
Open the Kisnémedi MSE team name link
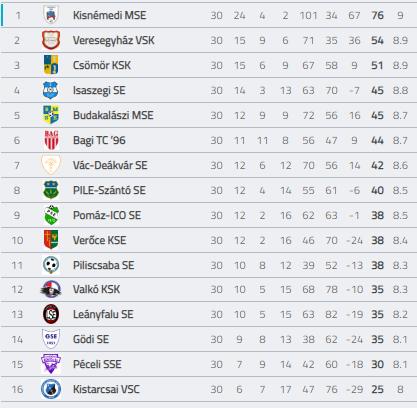(x=109, y=15)
